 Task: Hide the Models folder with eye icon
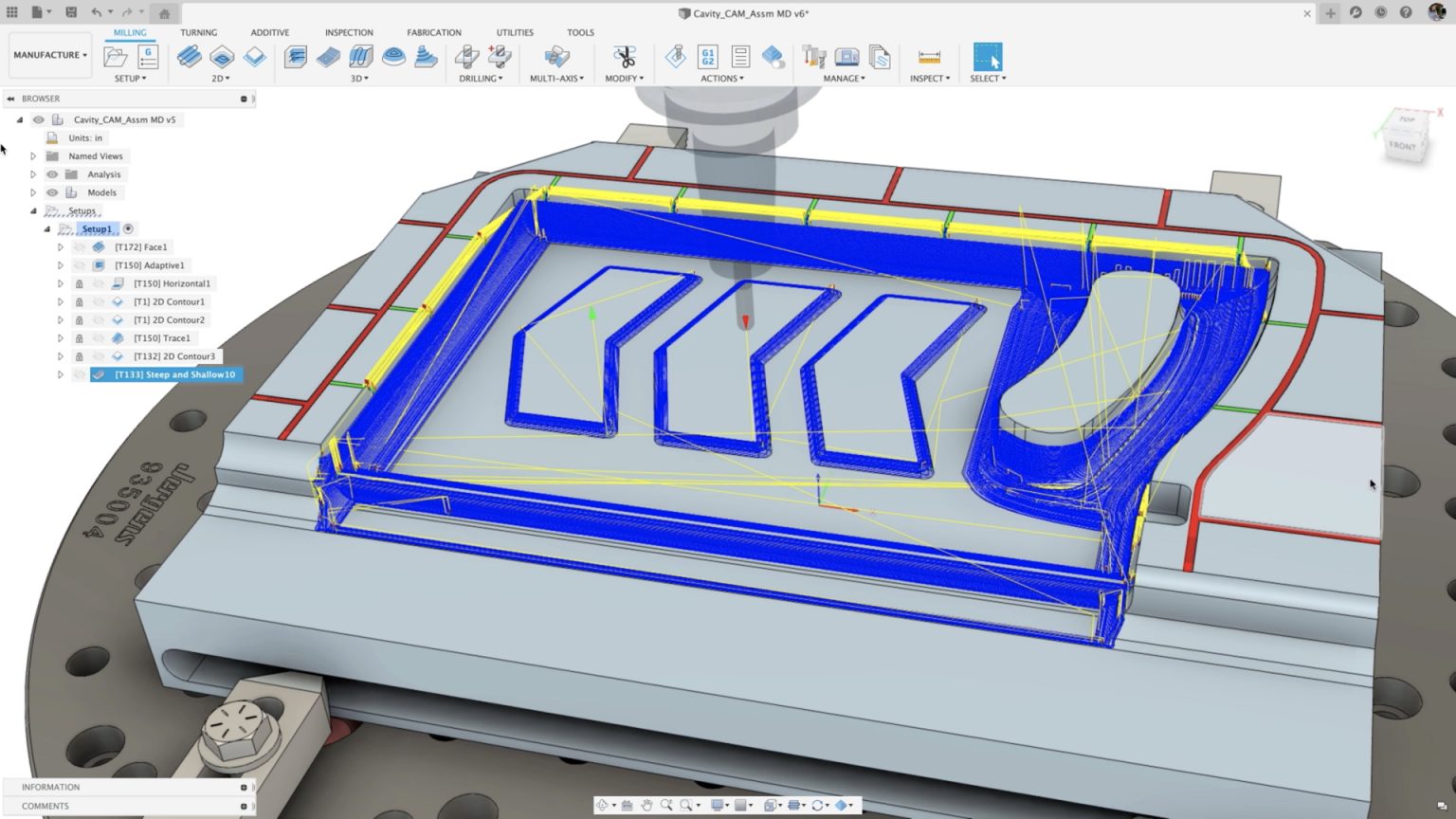pos(52,192)
